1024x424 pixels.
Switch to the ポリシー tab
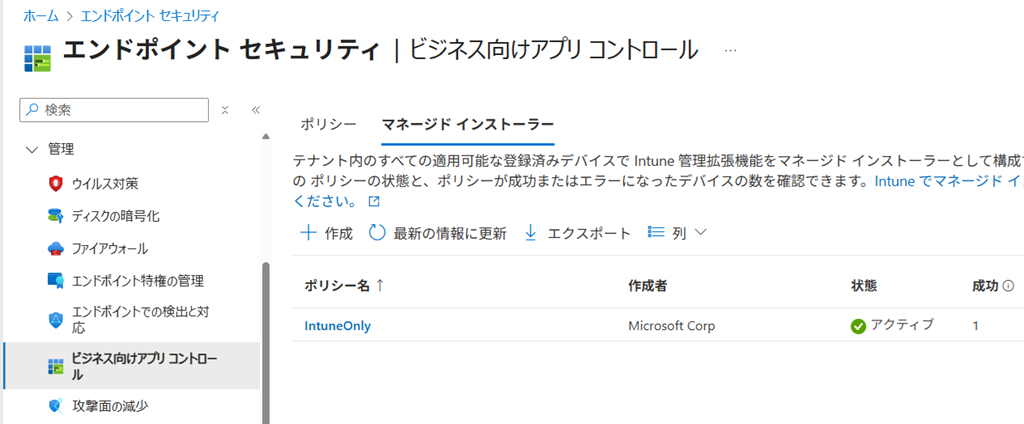coord(328,124)
